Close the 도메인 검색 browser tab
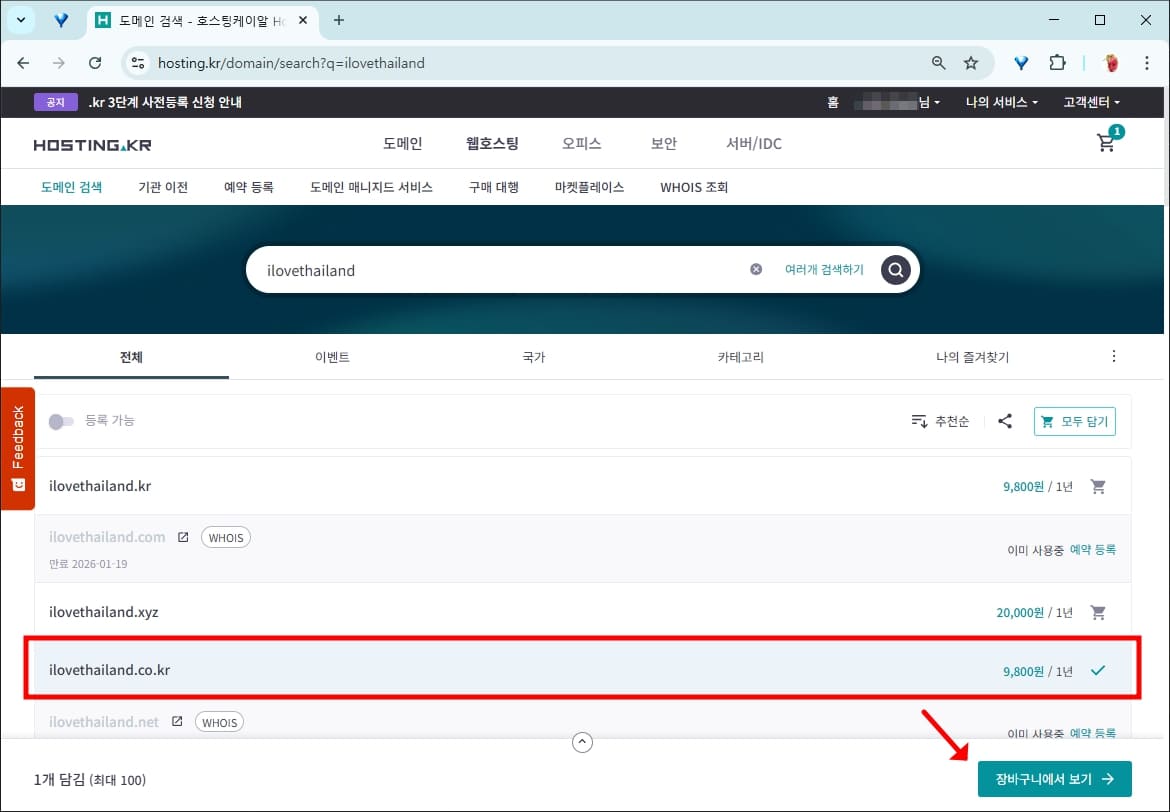Screen dimensions: 1170x812 tap(303, 21)
